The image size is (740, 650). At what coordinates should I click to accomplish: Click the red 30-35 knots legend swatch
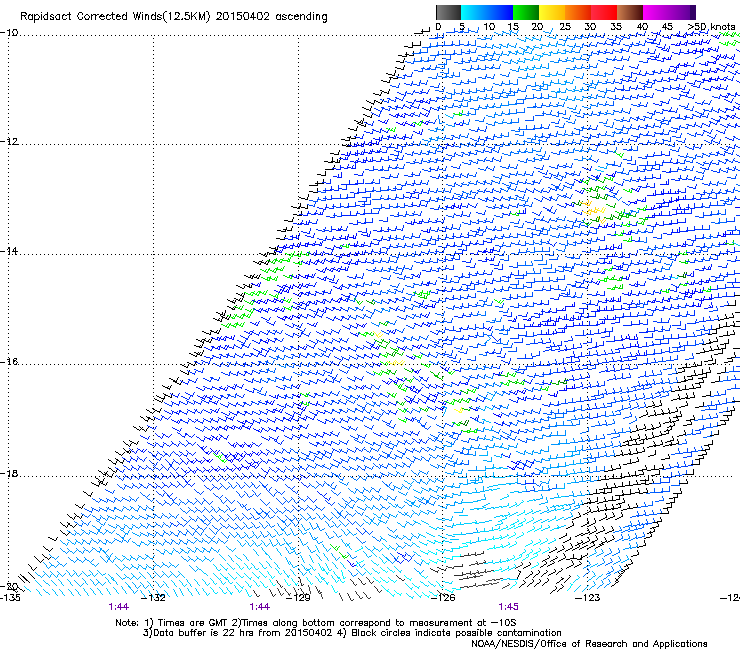click(x=604, y=12)
